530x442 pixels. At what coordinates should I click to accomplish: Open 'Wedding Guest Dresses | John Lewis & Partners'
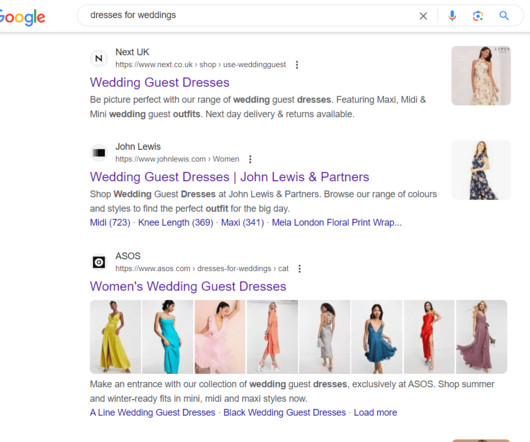tap(230, 177)
